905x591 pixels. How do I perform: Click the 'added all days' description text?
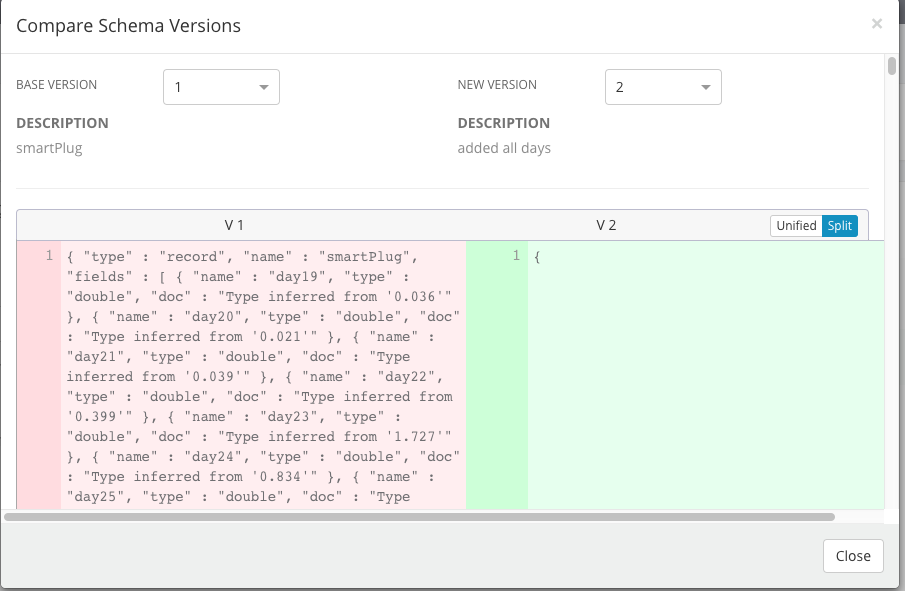(504, 148)
